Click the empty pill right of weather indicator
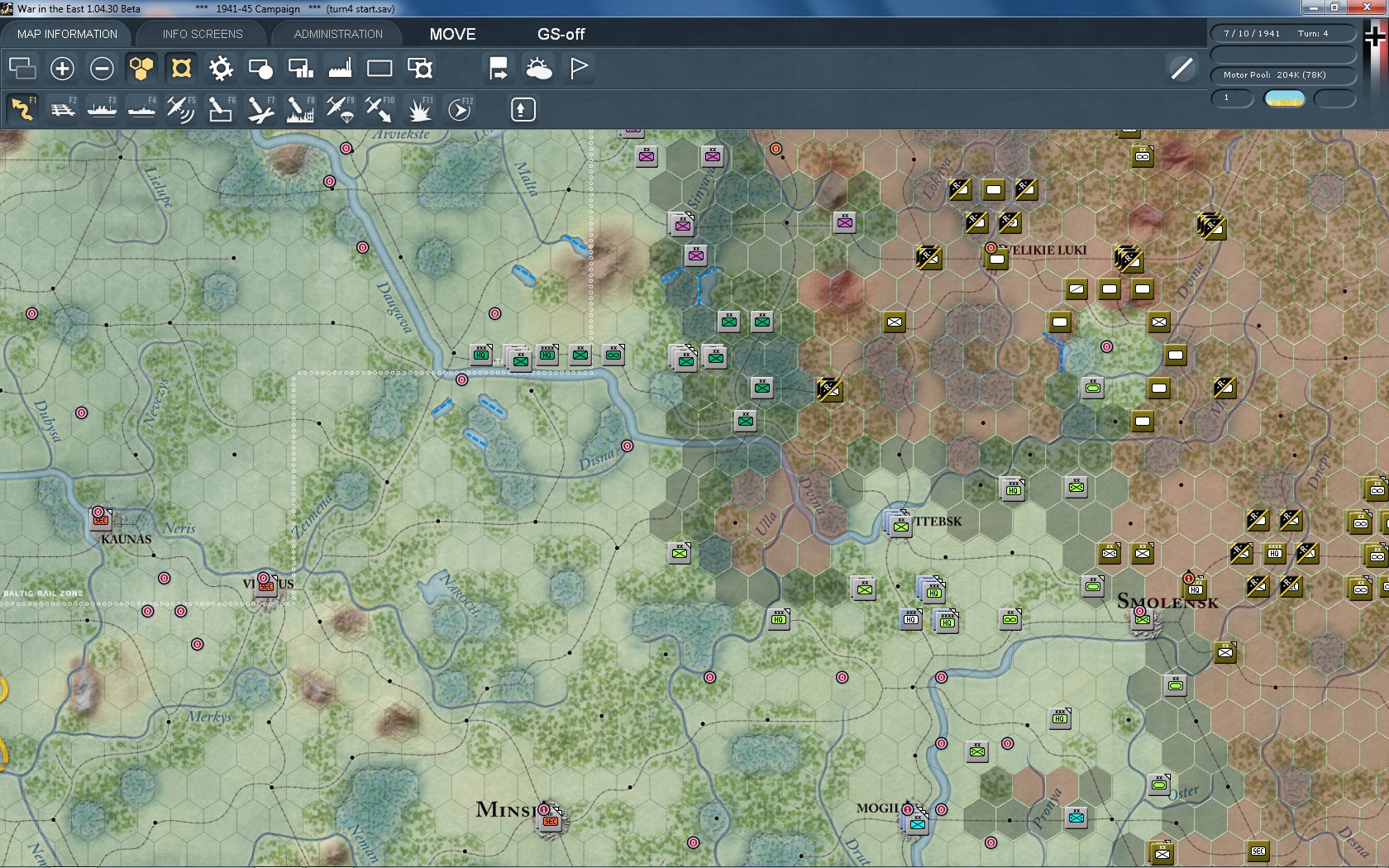This screenshot has width=1389, height=868. coord(1334,99)
